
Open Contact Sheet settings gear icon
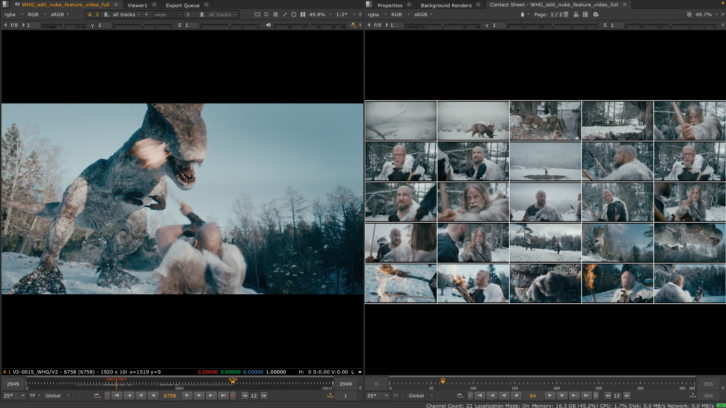596,14
